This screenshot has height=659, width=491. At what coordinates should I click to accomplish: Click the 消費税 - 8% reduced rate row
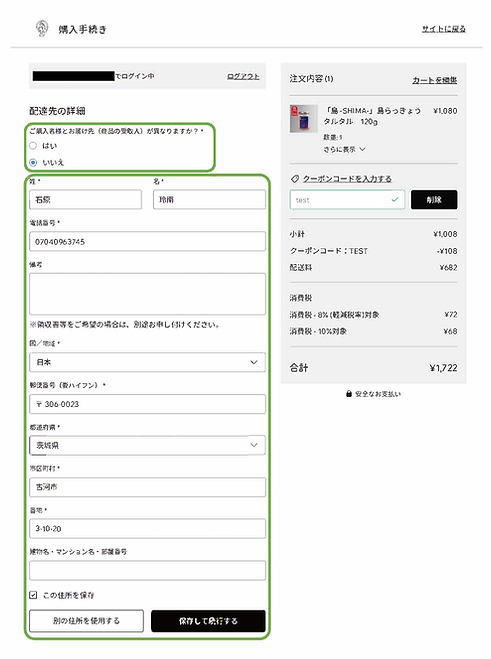point(373,314)
